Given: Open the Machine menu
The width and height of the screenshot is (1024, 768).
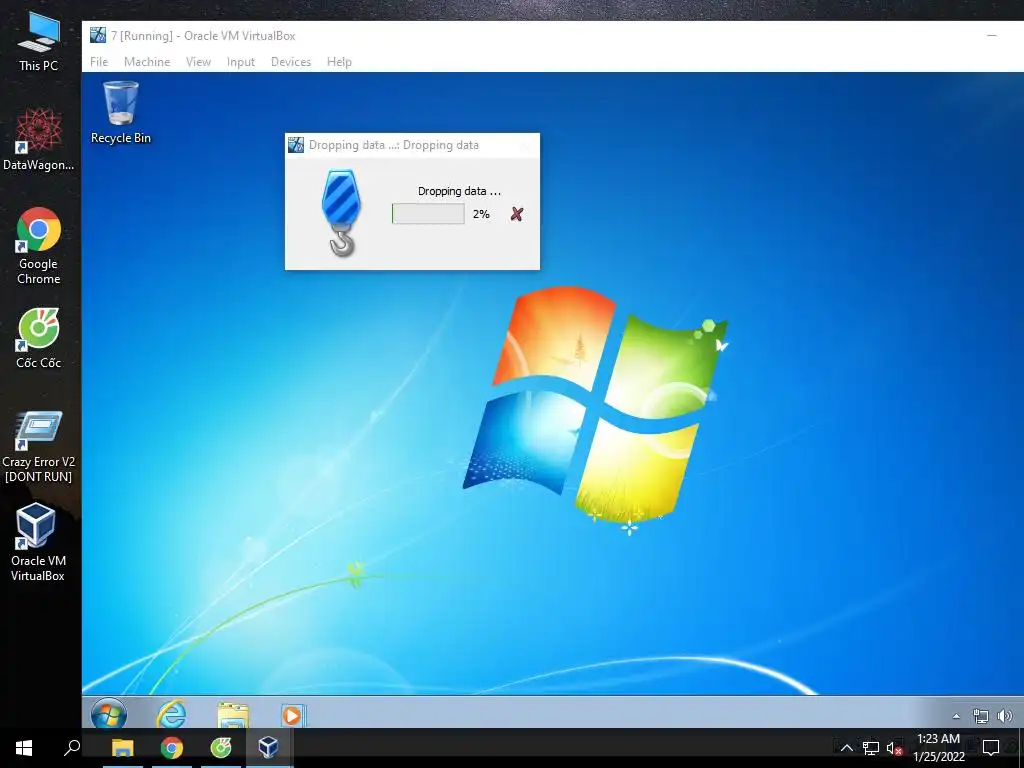Looking at the screenshot, I should tap(147, 61).
